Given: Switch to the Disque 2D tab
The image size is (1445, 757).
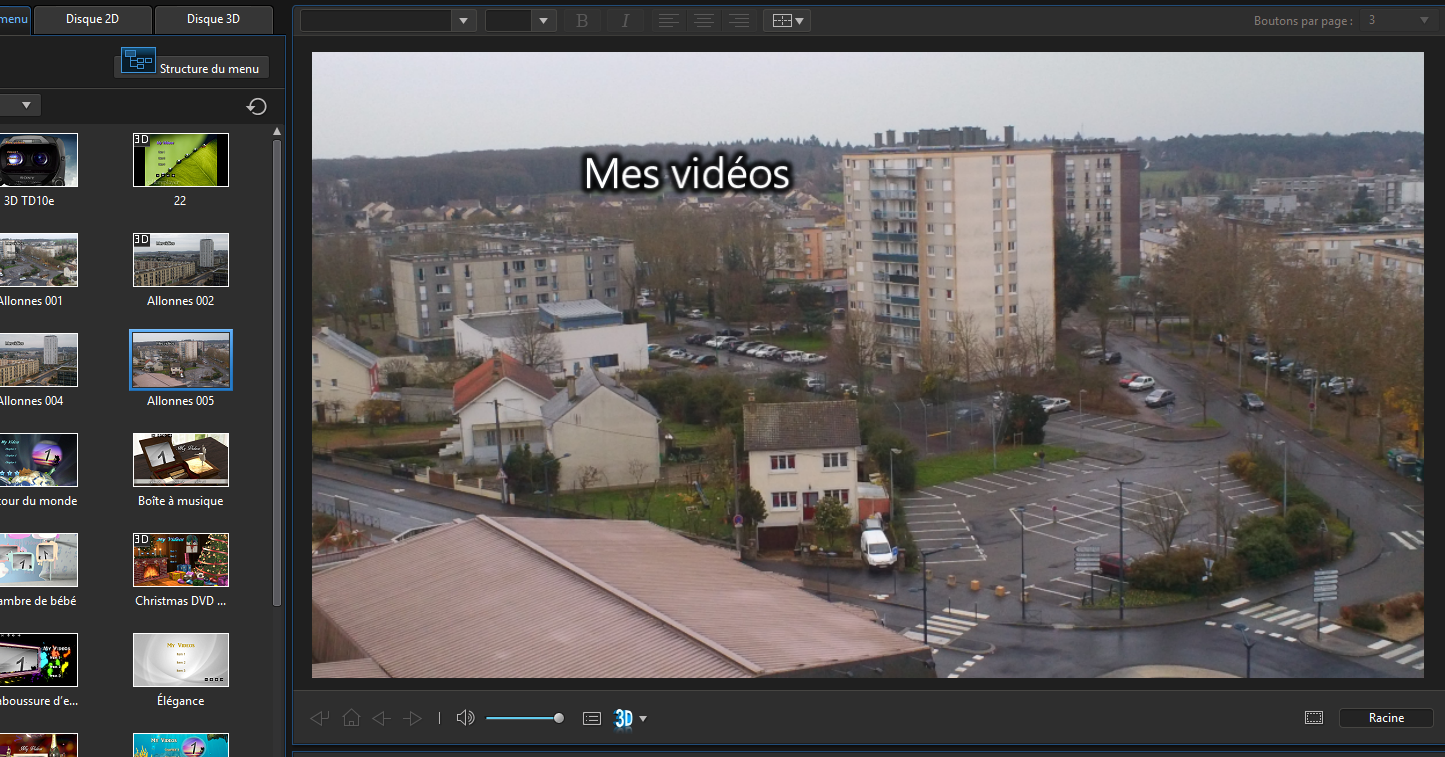Looking at the screenshot, I should tap(93, 20).
